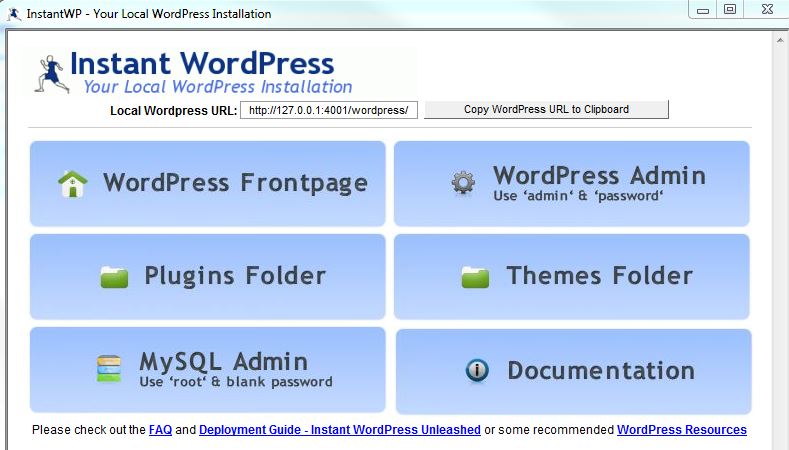The image size is (789, 450).
Task: Click the 'Instant WordPress' heading text
Action: point(202,63)
